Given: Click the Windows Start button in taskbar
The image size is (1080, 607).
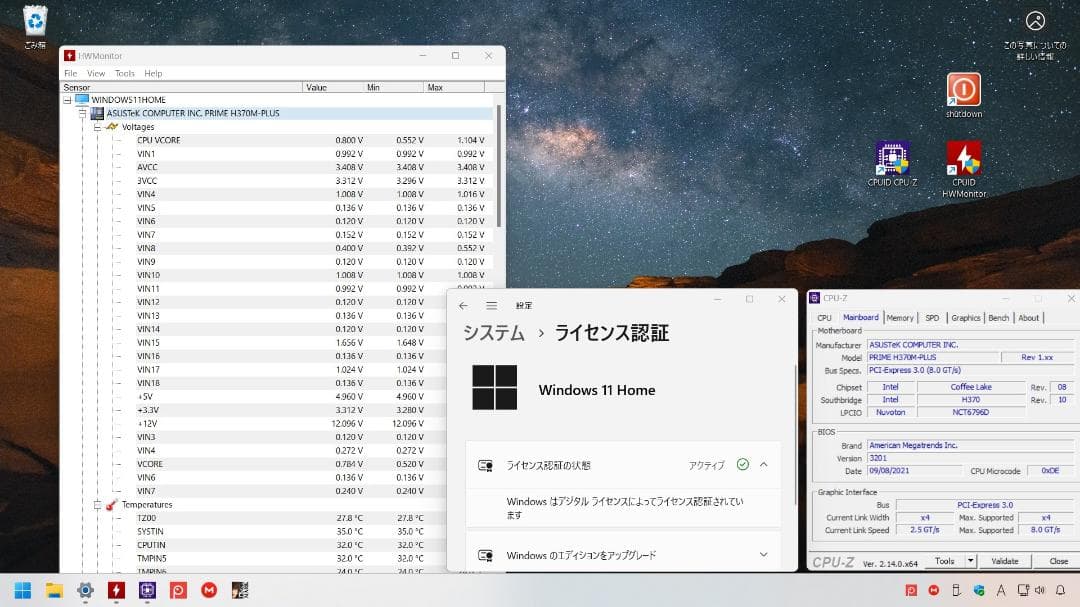Looking at the screenshot, I should [x=22, y=590].
